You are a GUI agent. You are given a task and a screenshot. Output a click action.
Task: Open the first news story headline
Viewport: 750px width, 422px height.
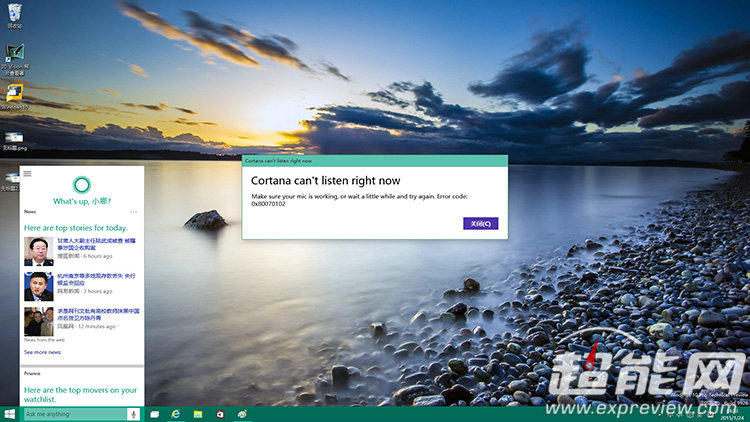tap(98, 245)
